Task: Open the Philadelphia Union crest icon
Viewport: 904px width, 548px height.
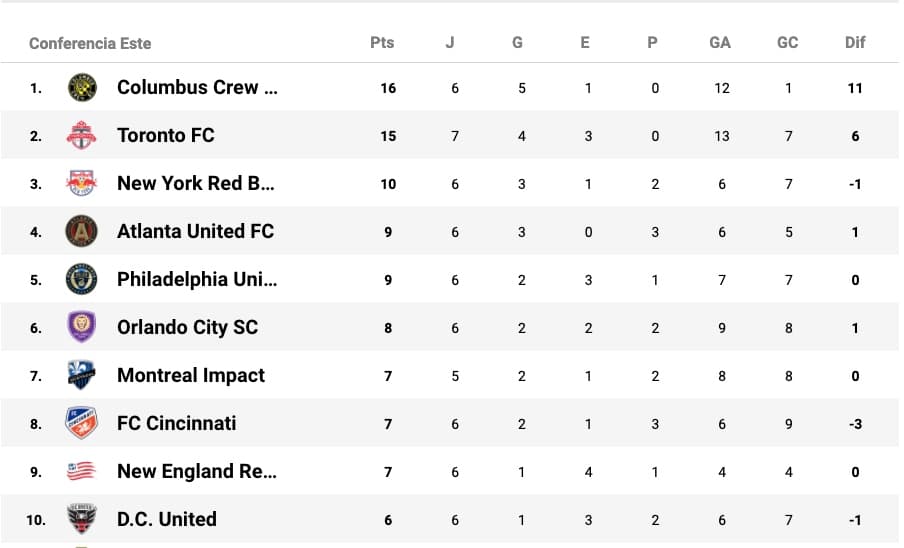Action: (x=81, y=279)
